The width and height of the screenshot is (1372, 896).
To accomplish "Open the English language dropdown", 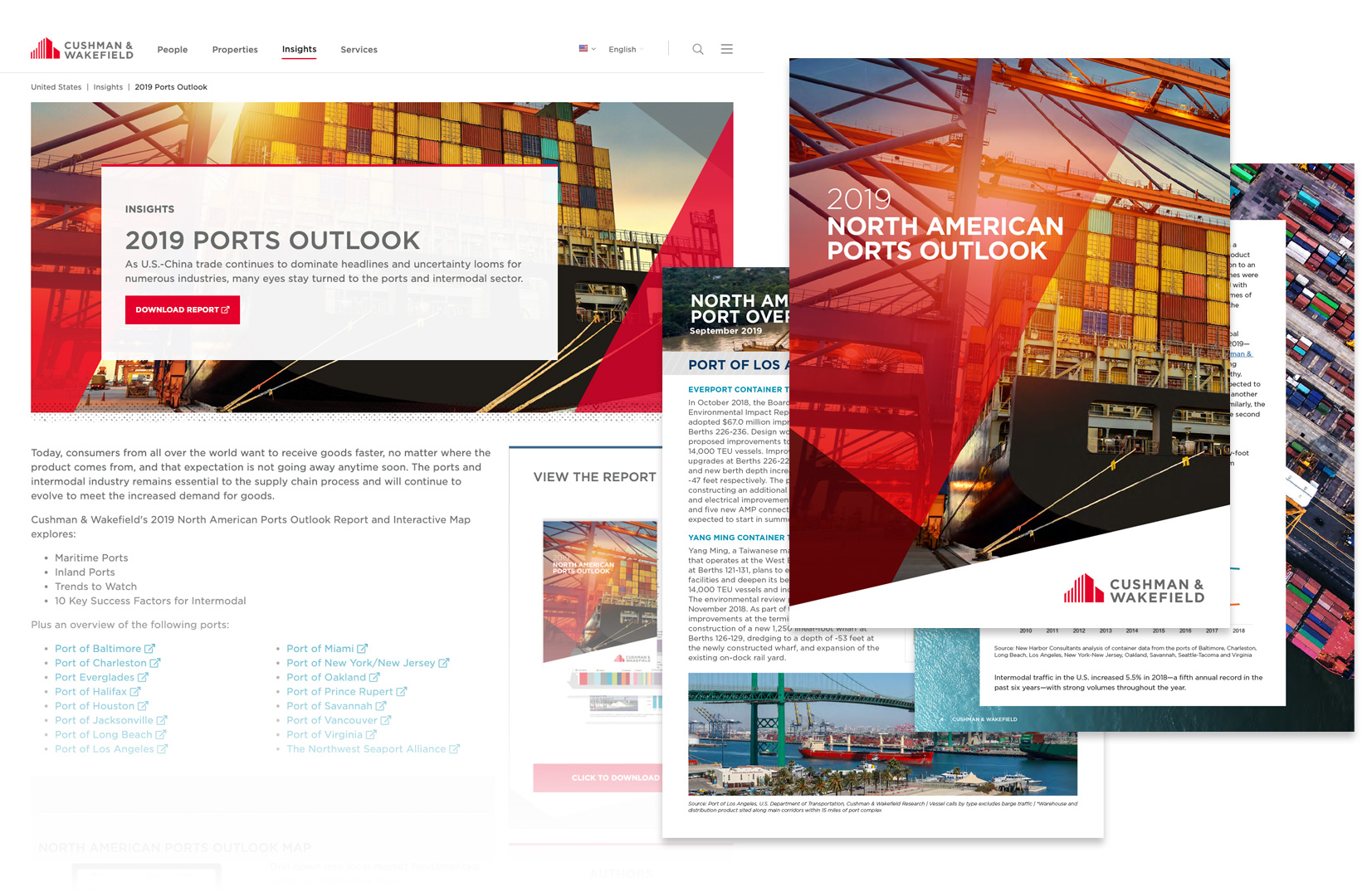I will [x=626, y=50].
